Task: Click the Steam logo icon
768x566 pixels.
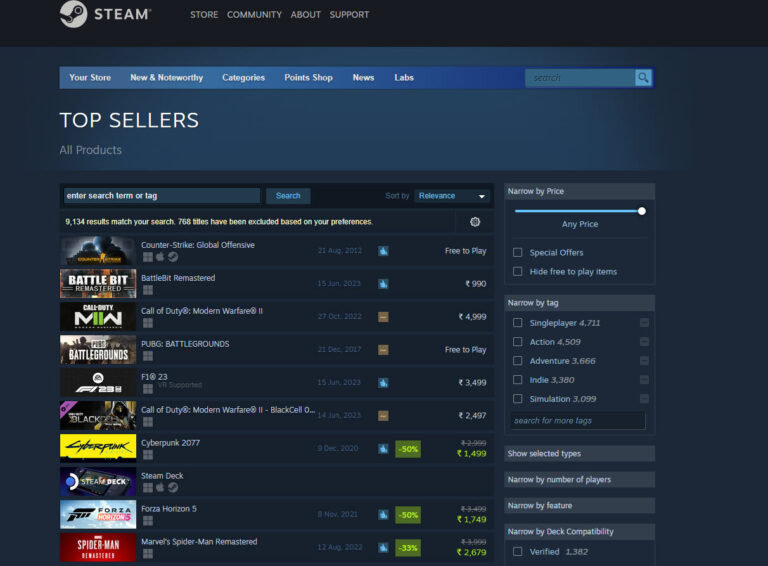Action: pos(73,14)
